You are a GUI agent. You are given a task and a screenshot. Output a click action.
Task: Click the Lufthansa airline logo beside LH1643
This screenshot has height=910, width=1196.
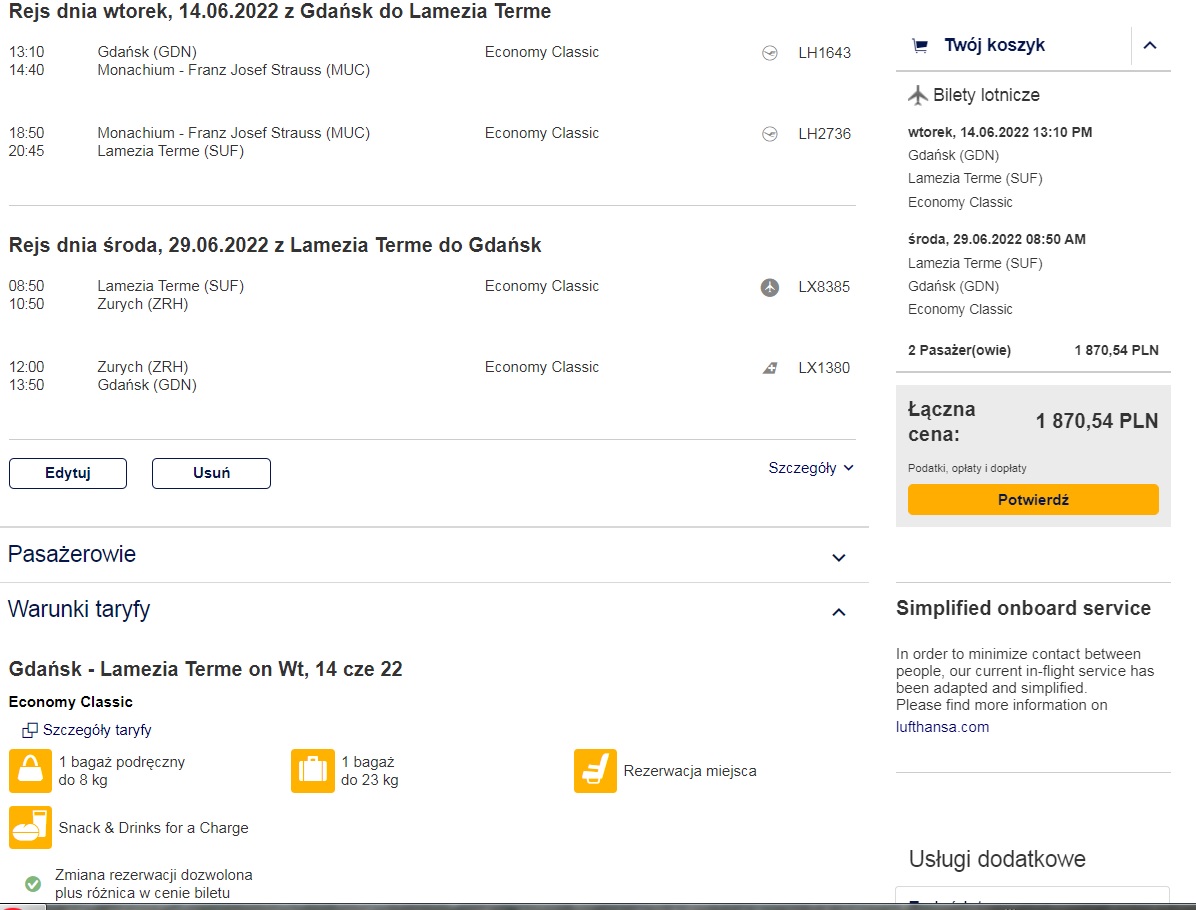coord(770,53)
